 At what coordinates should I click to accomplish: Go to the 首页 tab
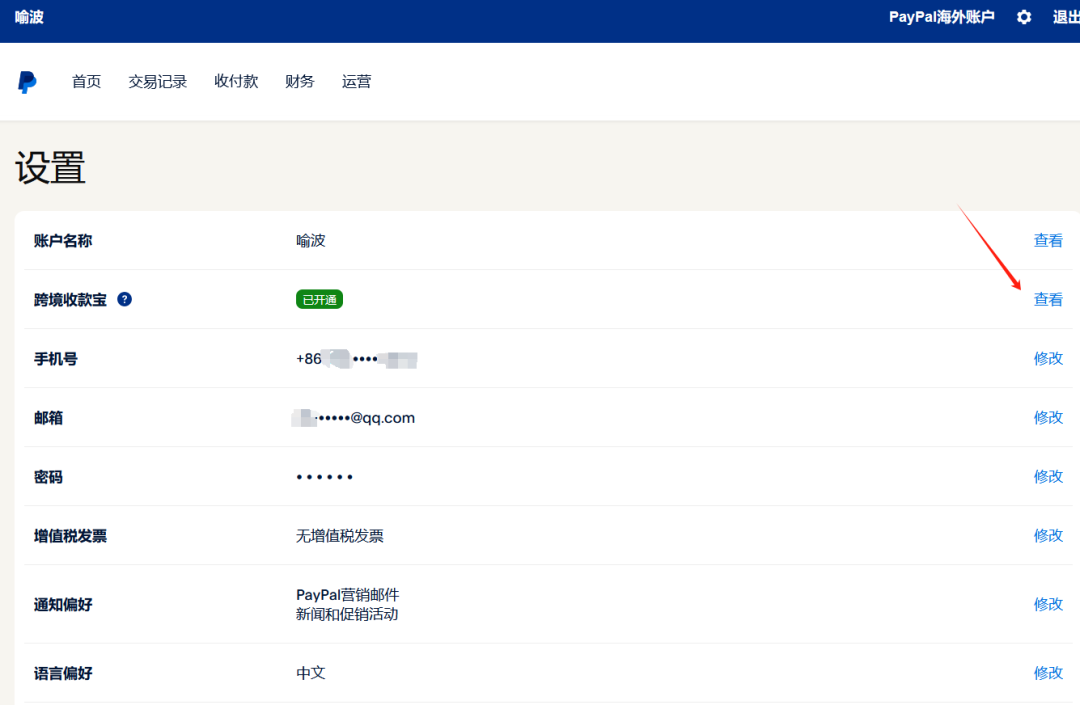(x=87, y=82)
